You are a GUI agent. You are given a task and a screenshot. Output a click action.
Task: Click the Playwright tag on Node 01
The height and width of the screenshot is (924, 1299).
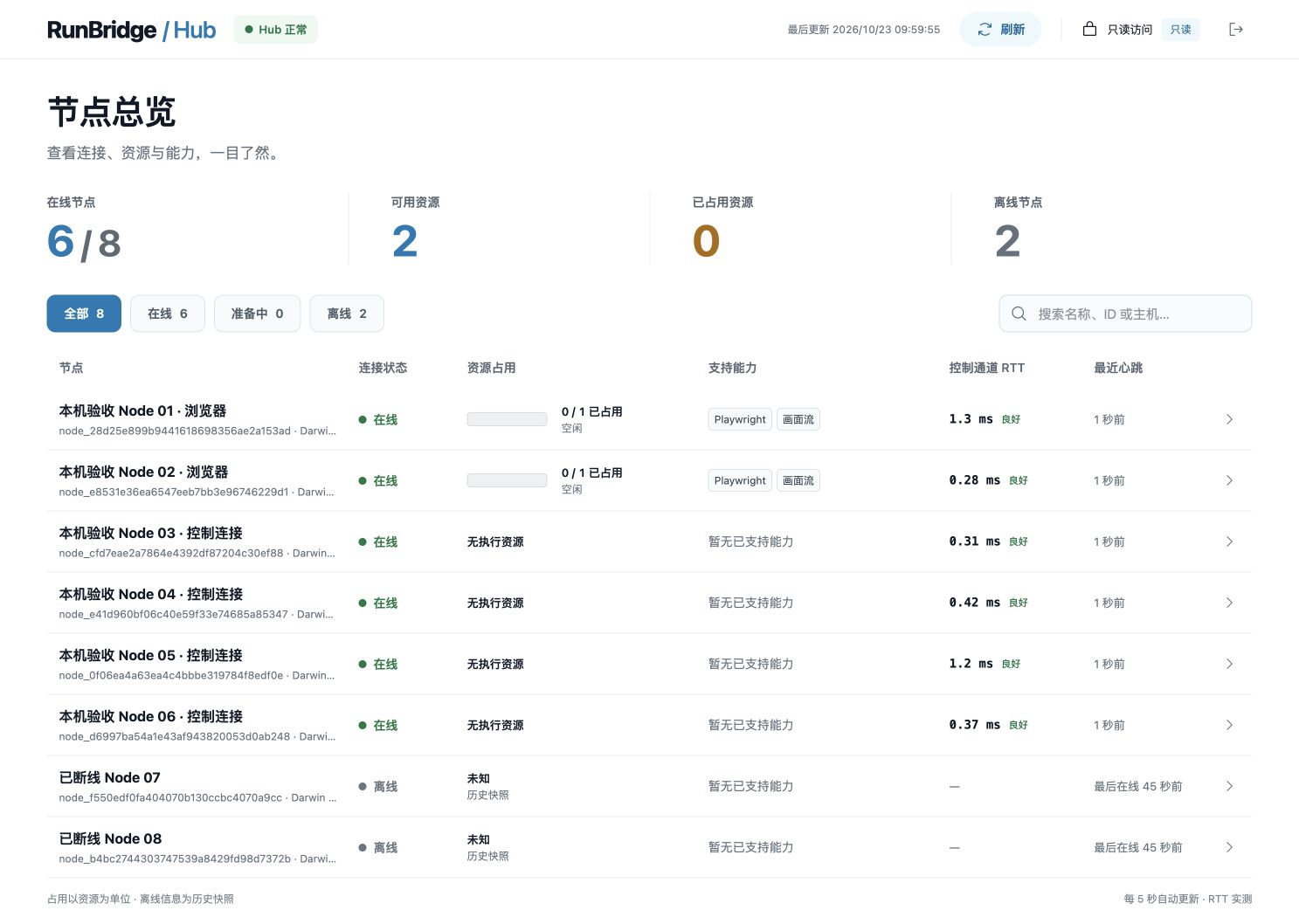tap(740, 420)
